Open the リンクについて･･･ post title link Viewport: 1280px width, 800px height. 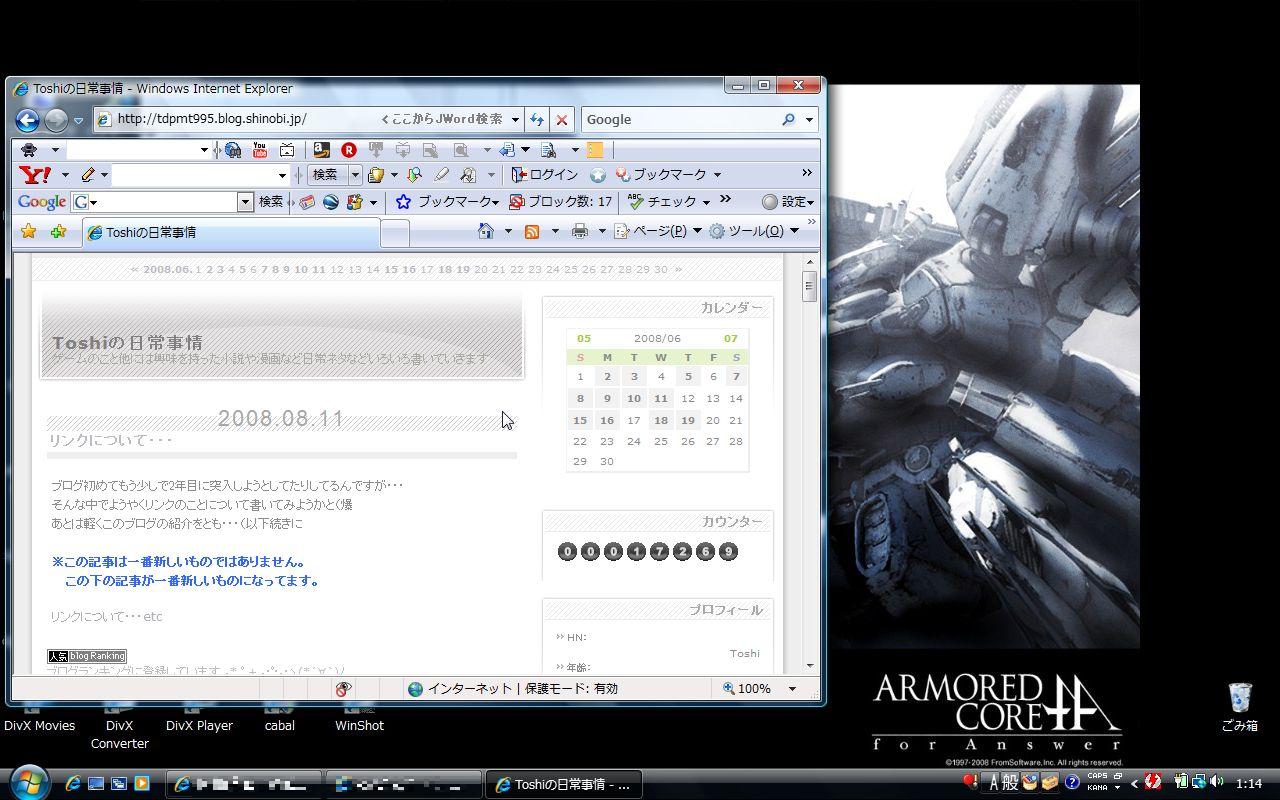pos(111,441)
